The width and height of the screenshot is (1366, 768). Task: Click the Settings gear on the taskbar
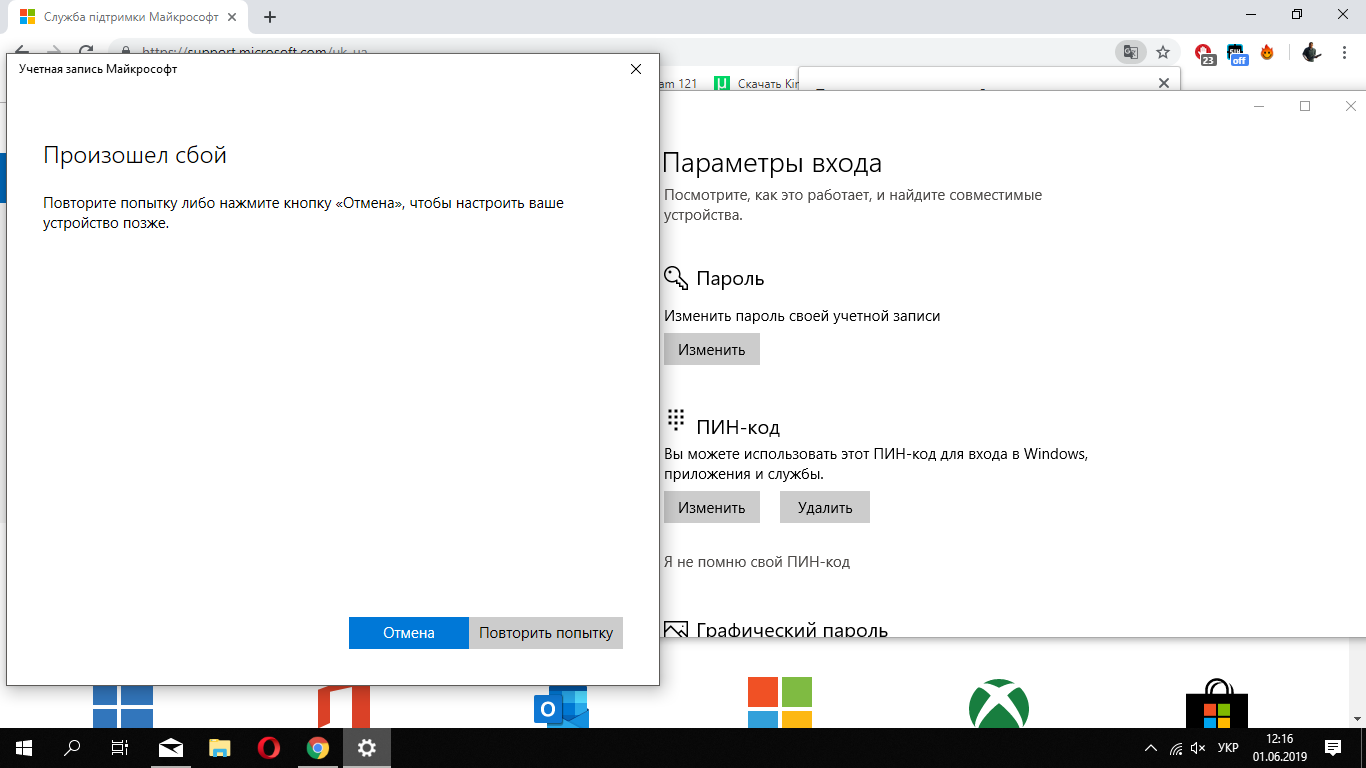coord(367,747)
